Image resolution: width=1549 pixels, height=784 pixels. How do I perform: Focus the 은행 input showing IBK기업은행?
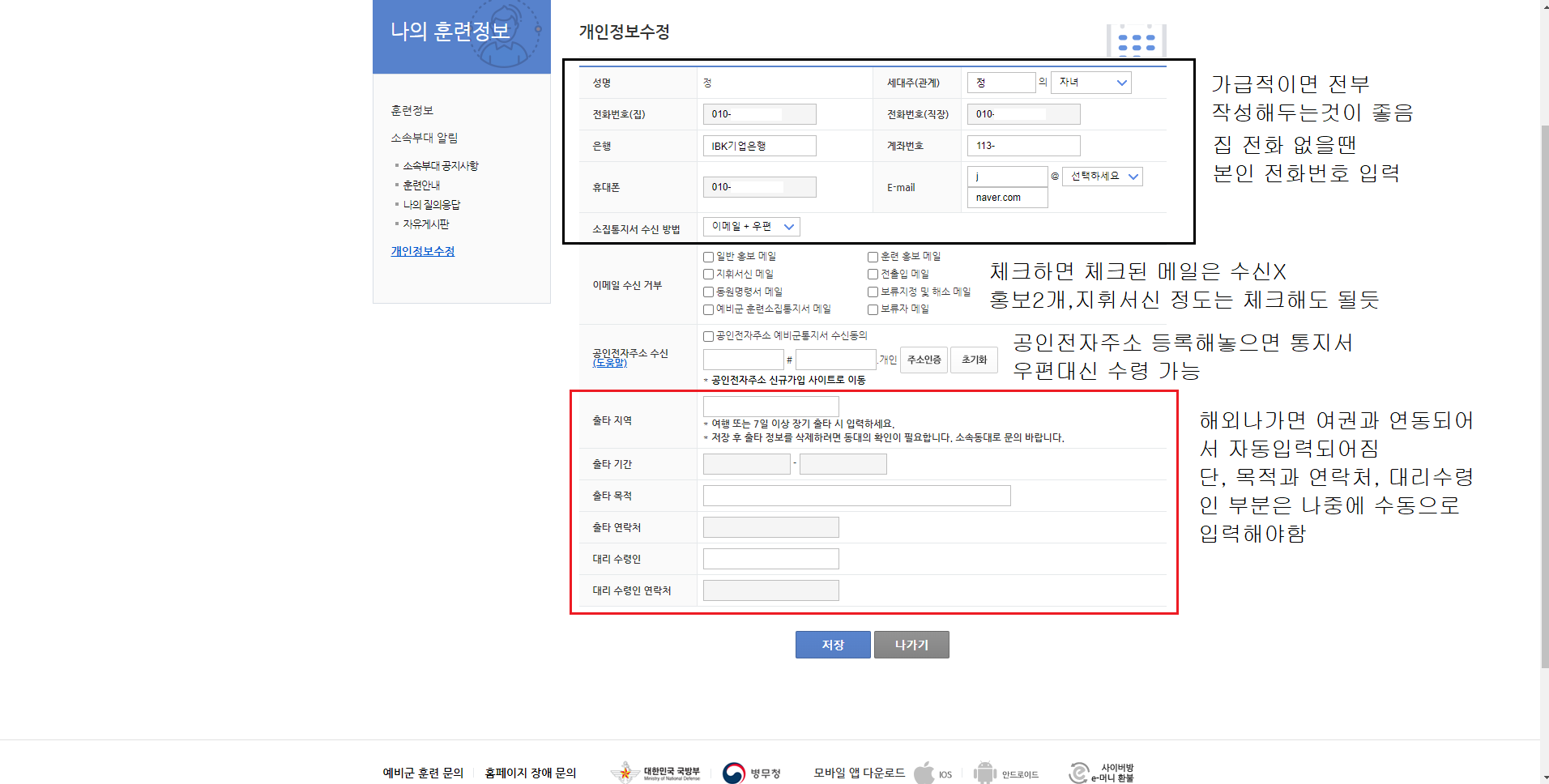coord(760,146)
